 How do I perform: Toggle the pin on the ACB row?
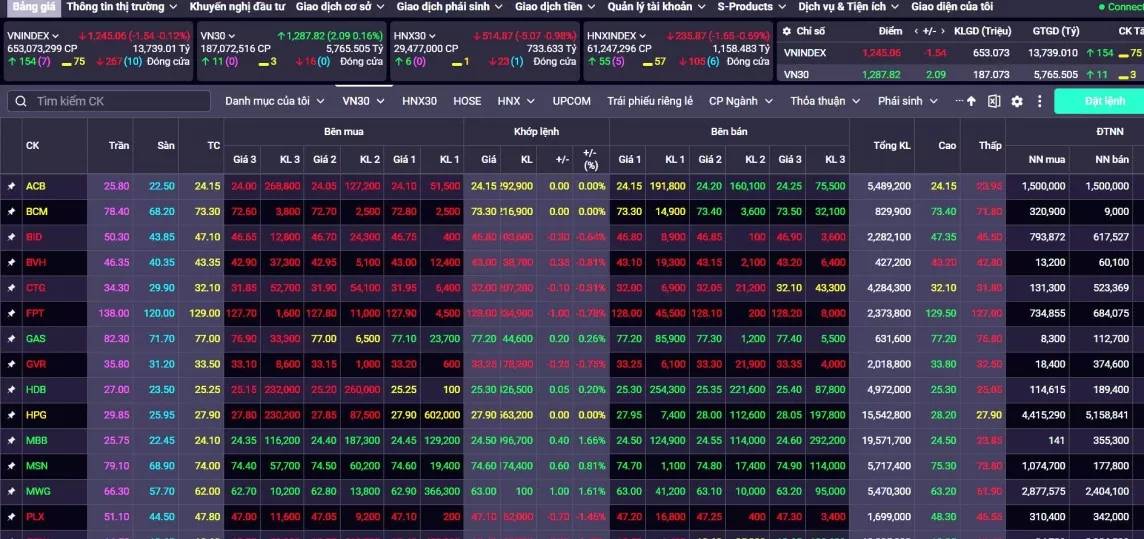click(x=11, y=187)
